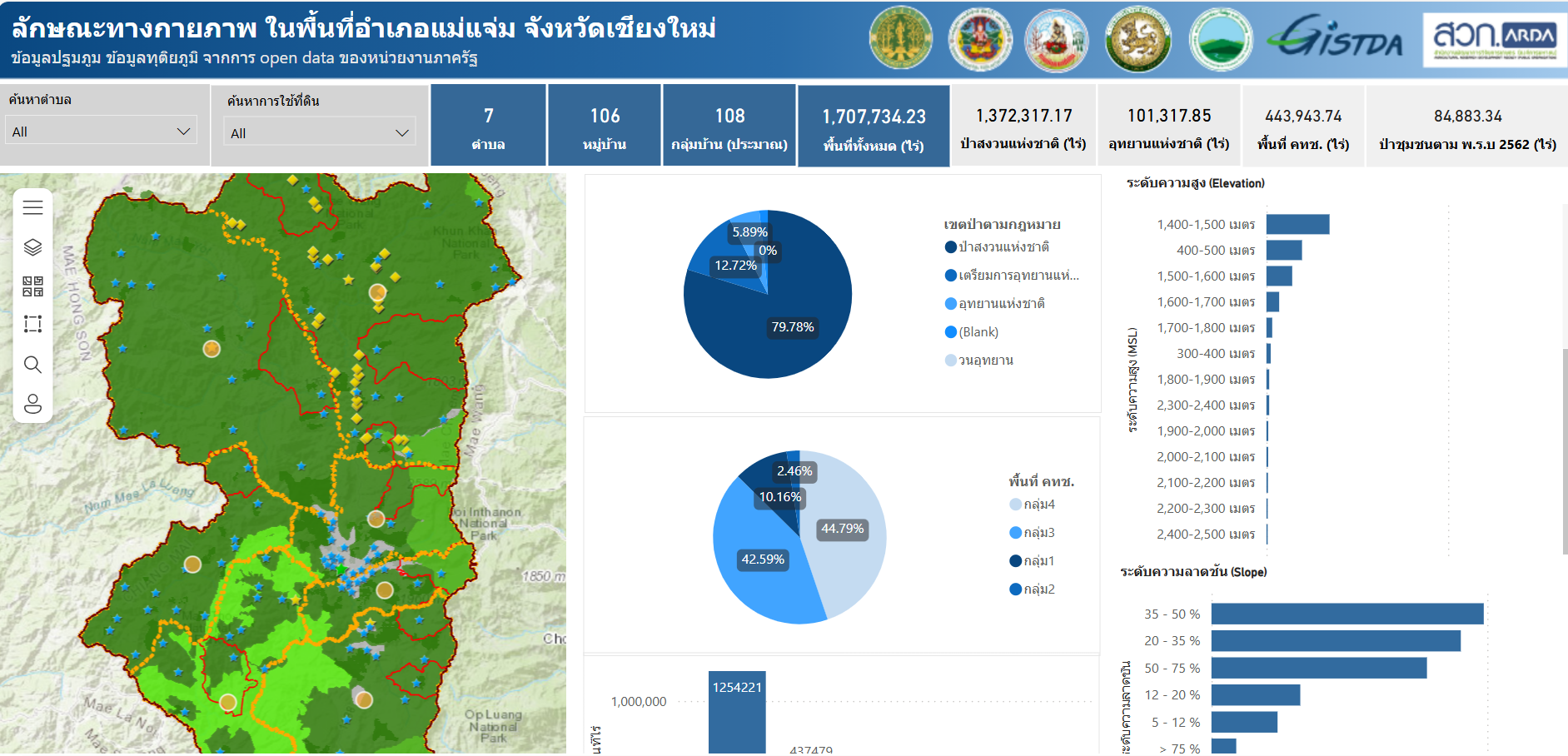Click the 101,317.85 อุทยานแห่งชาติ card
This screenshot has height=756, width=1568.
point(1169,126)
